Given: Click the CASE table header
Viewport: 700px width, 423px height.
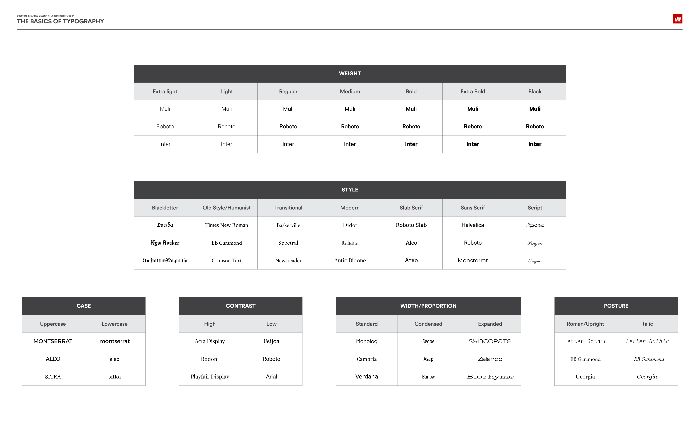Looking at the screenshot, I should coord(83,306).
